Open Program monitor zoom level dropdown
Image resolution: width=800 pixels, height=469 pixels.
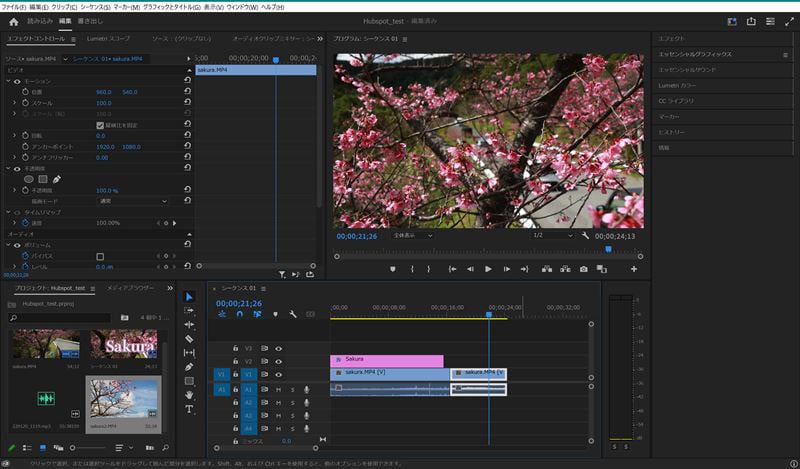click(x=412, y=236)
